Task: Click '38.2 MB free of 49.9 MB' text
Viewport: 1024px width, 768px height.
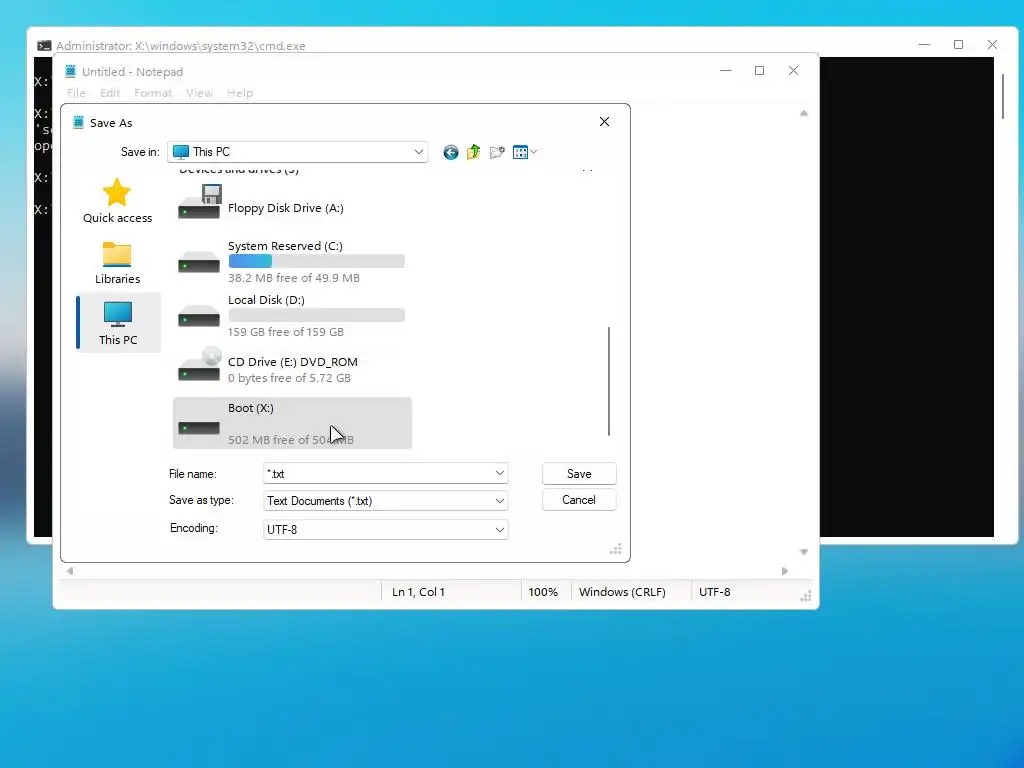Action: [x=293, y=278]
